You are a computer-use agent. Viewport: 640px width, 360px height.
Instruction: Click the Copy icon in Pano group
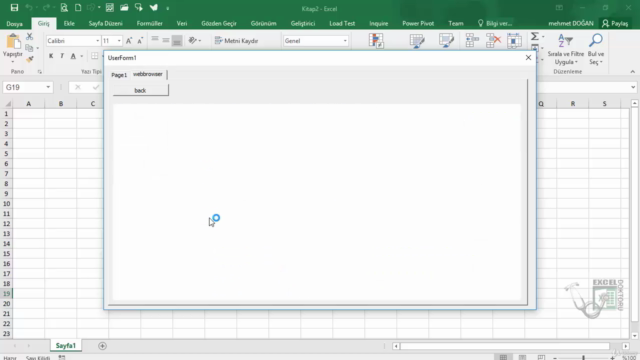(29, 48)
